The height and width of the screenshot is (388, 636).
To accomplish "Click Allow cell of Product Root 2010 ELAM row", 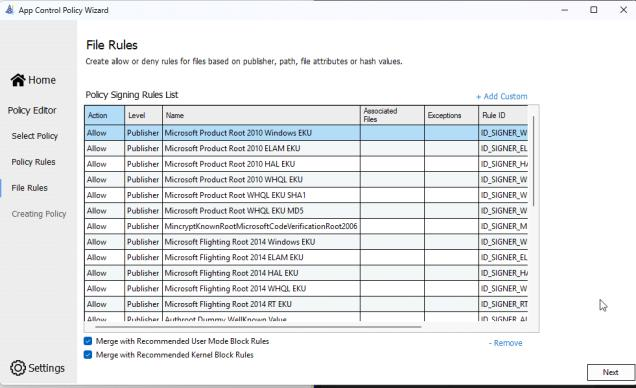I will [104, 148].
